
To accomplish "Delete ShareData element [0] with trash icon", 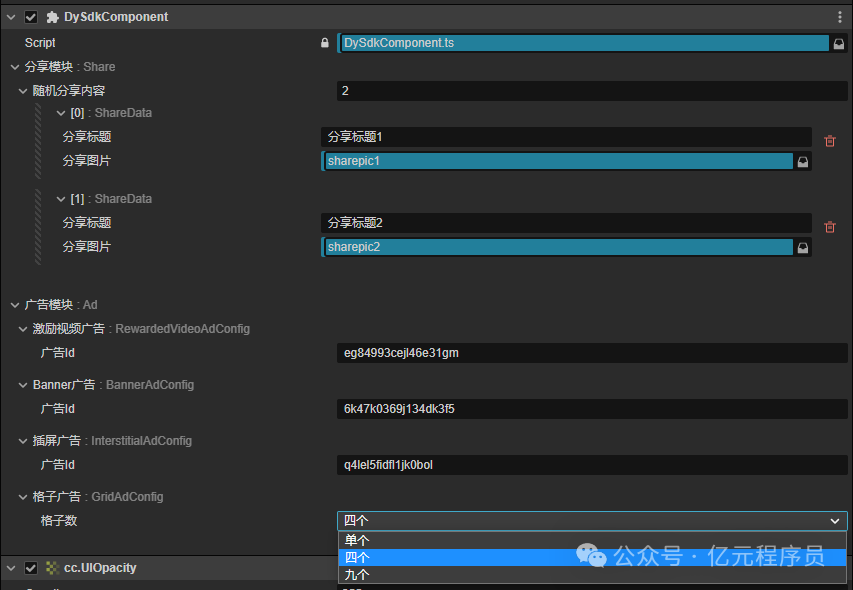I will tap(830, 141).
